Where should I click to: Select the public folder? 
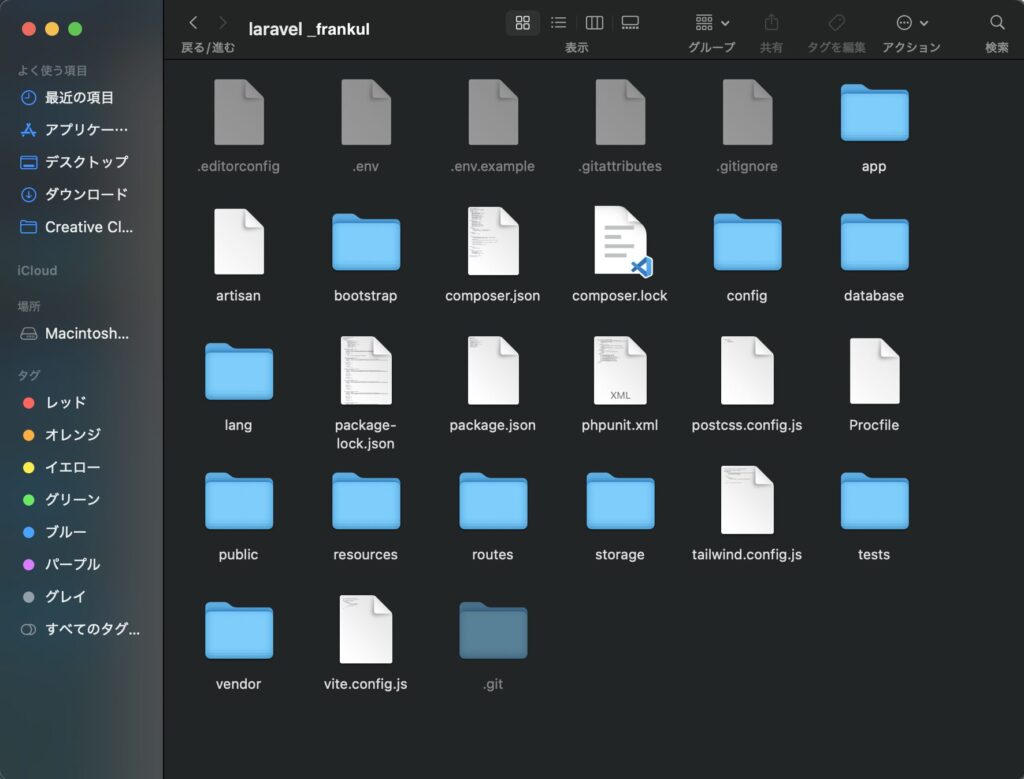click(x=238, y=500)
